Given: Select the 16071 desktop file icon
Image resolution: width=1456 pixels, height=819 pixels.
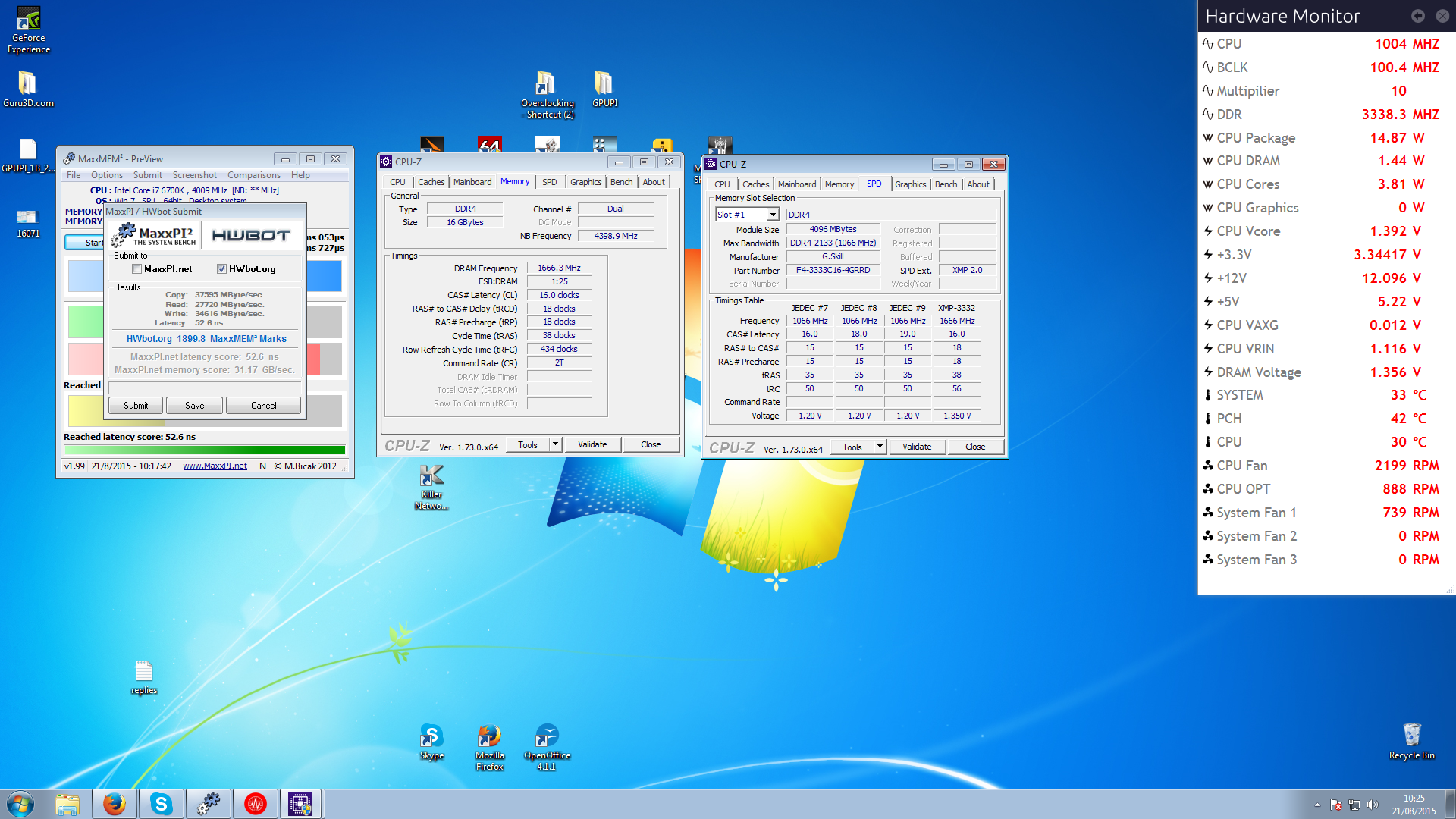Looking at the screenshot, I should [x=28, y=221].
